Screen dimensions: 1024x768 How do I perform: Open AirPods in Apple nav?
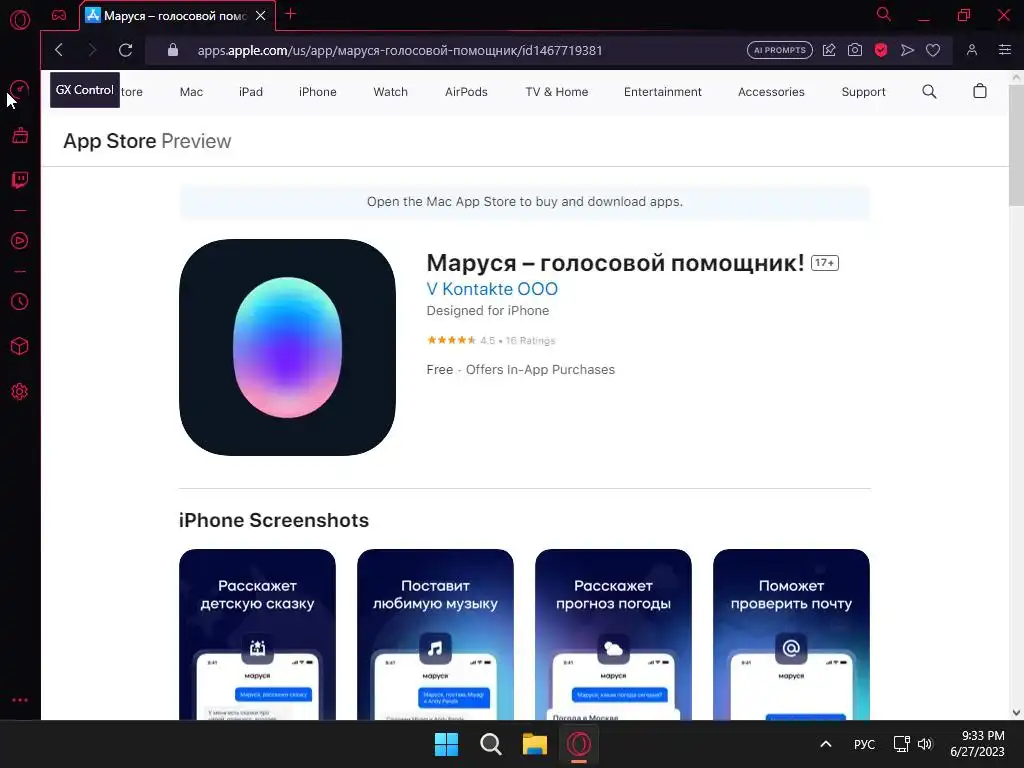(466, 92)
